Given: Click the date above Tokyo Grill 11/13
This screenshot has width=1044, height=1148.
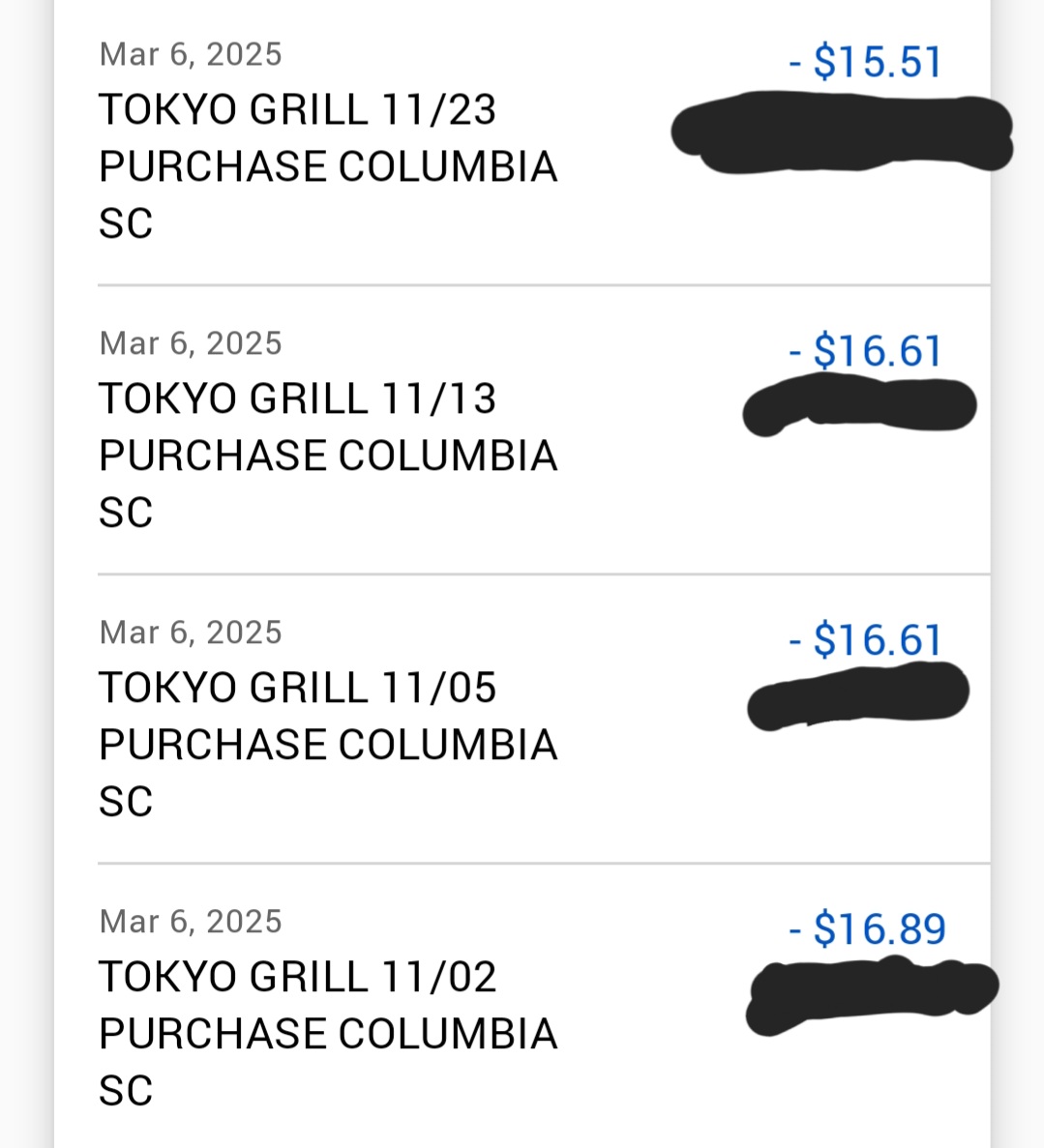Looking at the screenshot, I should [191, 343].
